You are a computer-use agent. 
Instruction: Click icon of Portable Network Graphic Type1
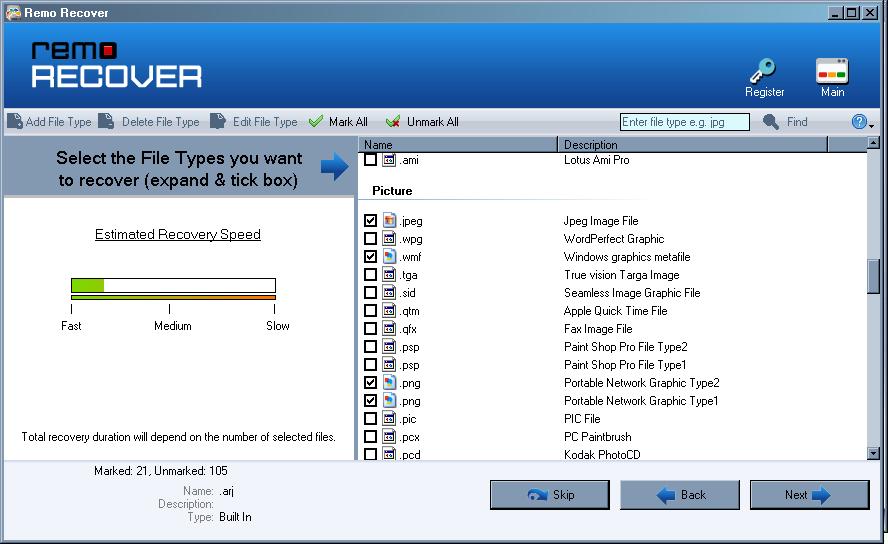tap(389, 400)
